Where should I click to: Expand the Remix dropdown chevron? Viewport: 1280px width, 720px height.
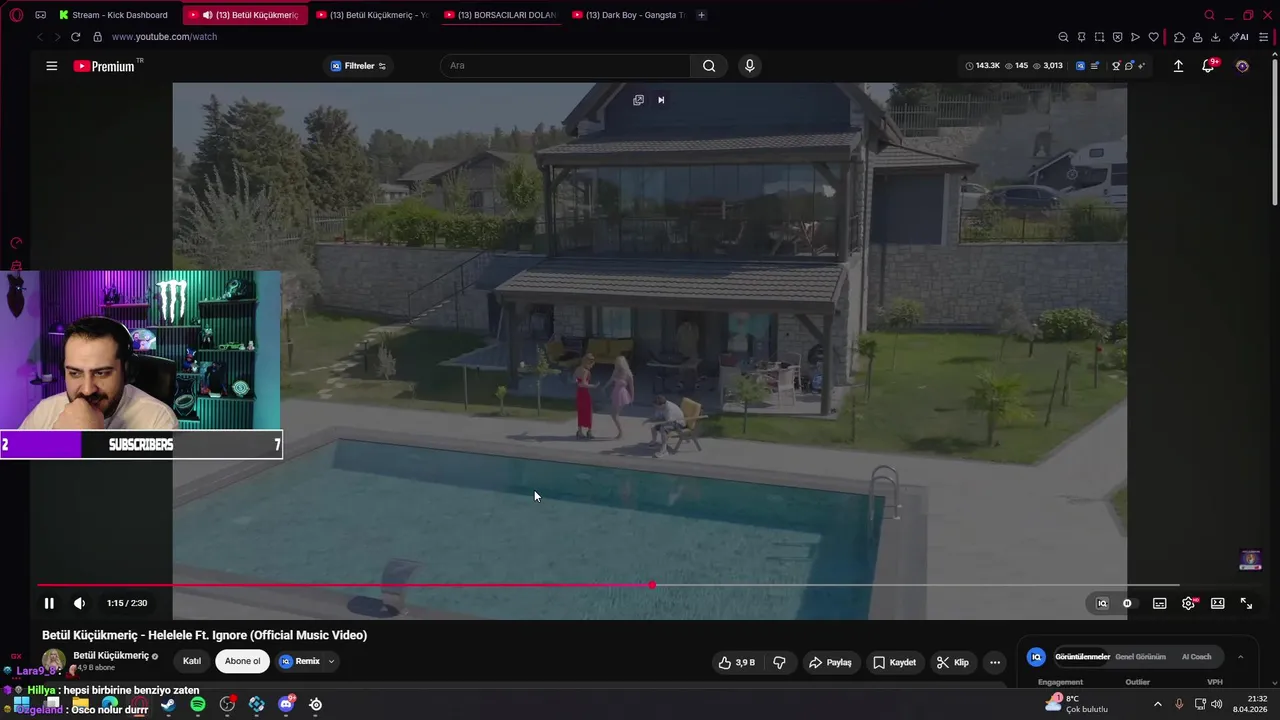point(331,661)
